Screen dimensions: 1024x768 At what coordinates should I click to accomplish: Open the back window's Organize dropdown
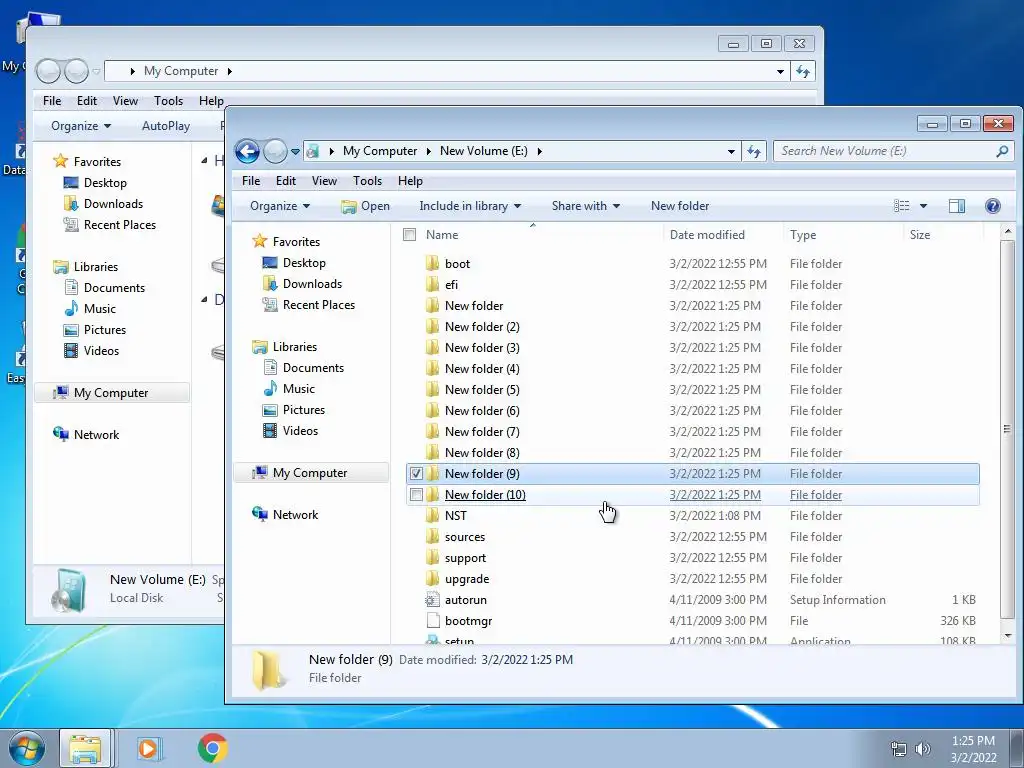81,126
